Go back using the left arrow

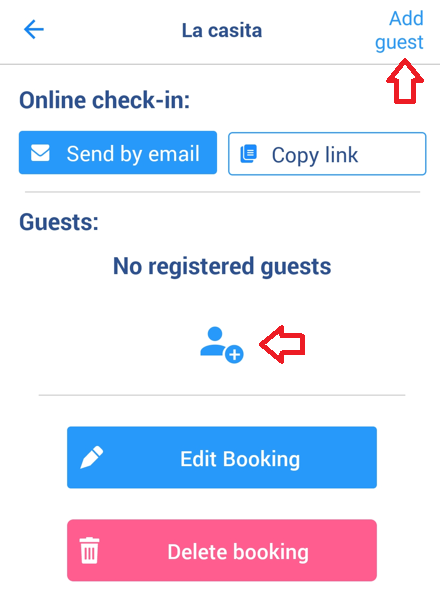coord(34,30)
